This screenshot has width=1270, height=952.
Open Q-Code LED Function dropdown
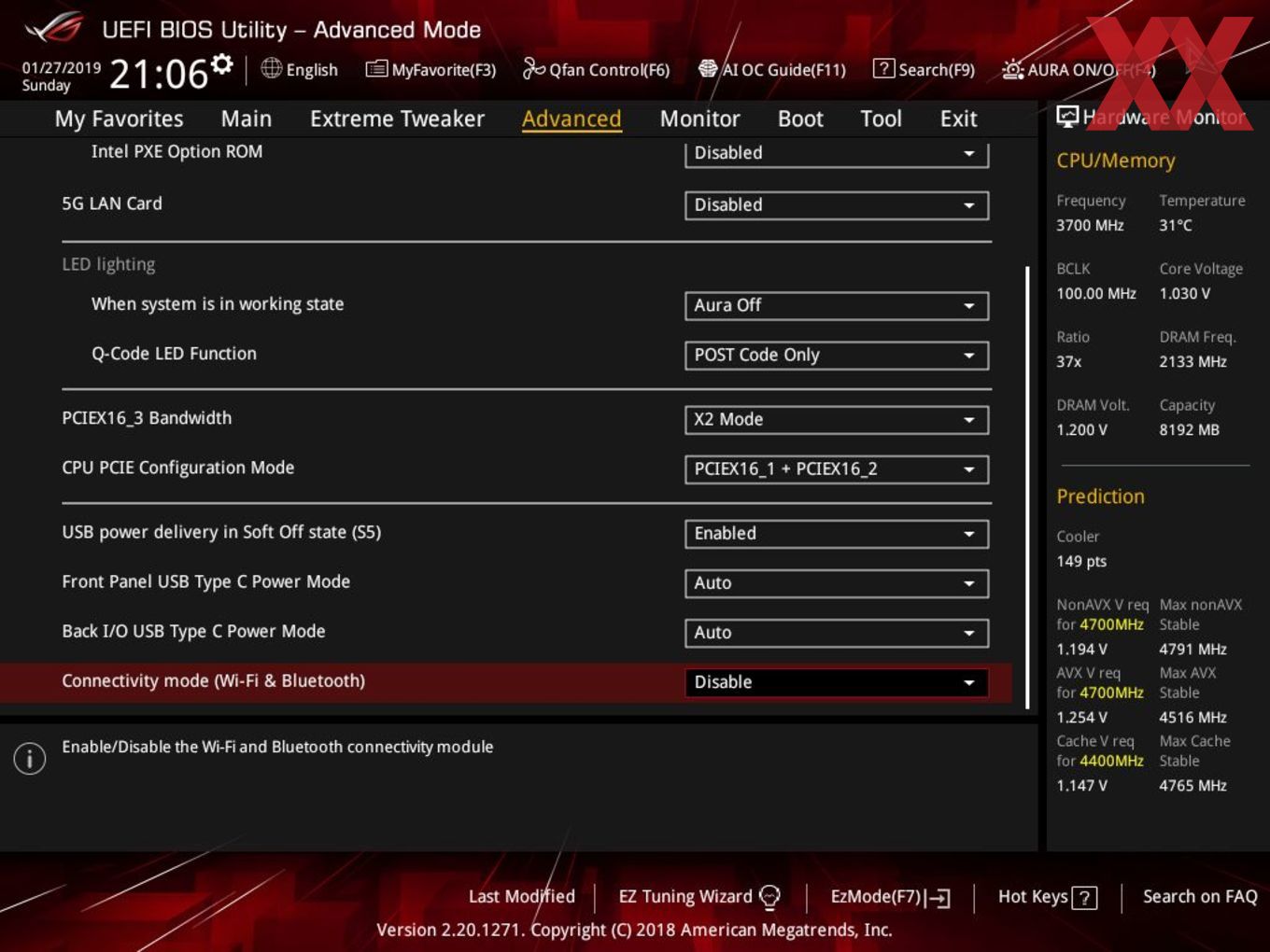pos(837,356)
